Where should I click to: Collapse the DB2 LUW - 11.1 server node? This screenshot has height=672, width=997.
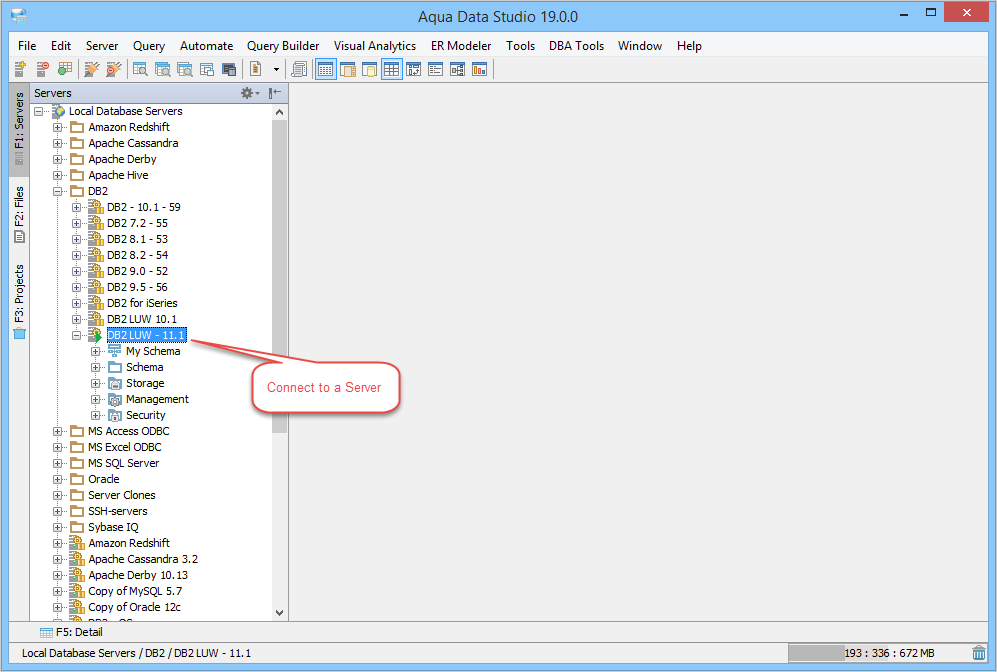pos(76,335)
